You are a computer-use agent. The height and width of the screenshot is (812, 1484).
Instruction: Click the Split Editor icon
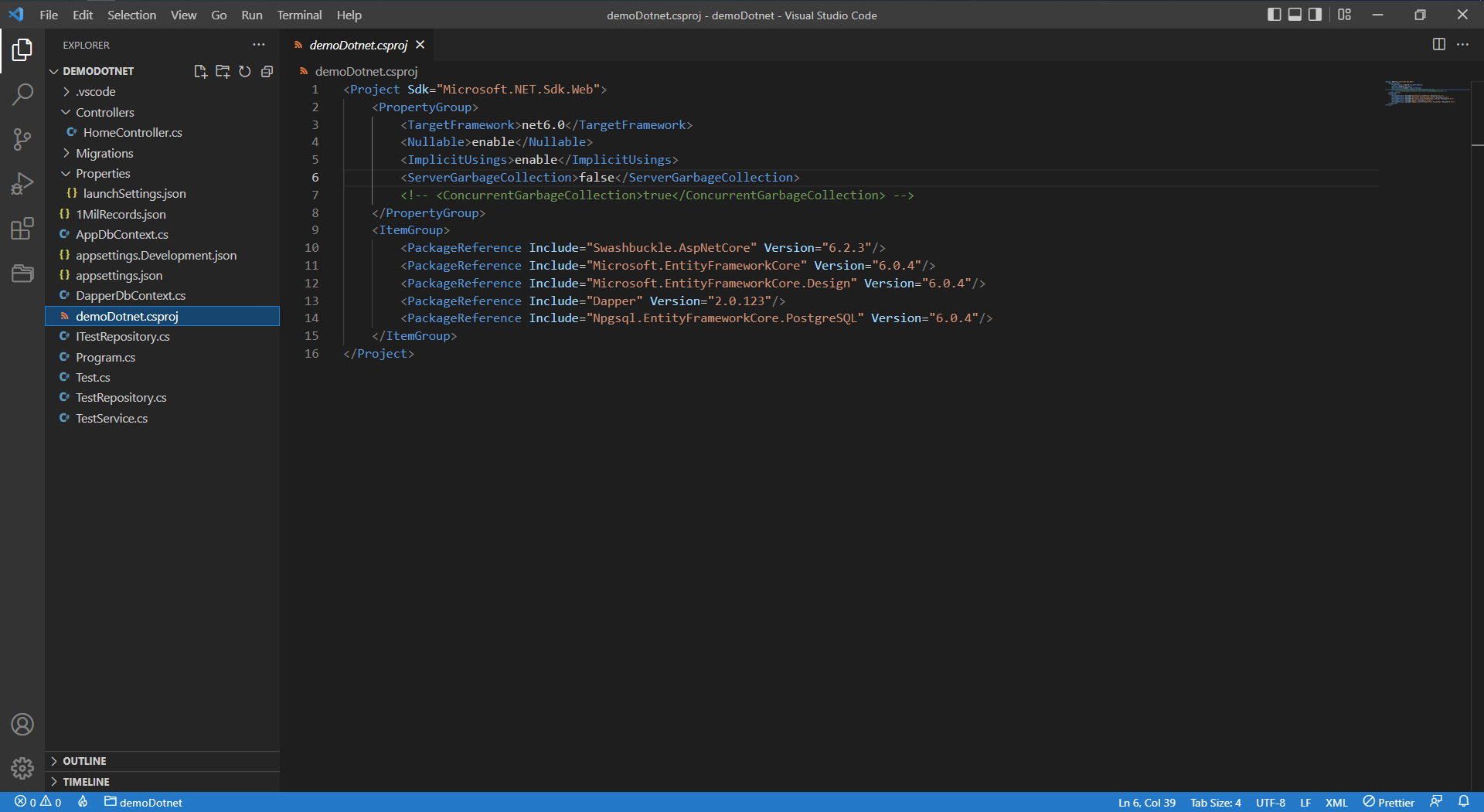coord(1438,45)
